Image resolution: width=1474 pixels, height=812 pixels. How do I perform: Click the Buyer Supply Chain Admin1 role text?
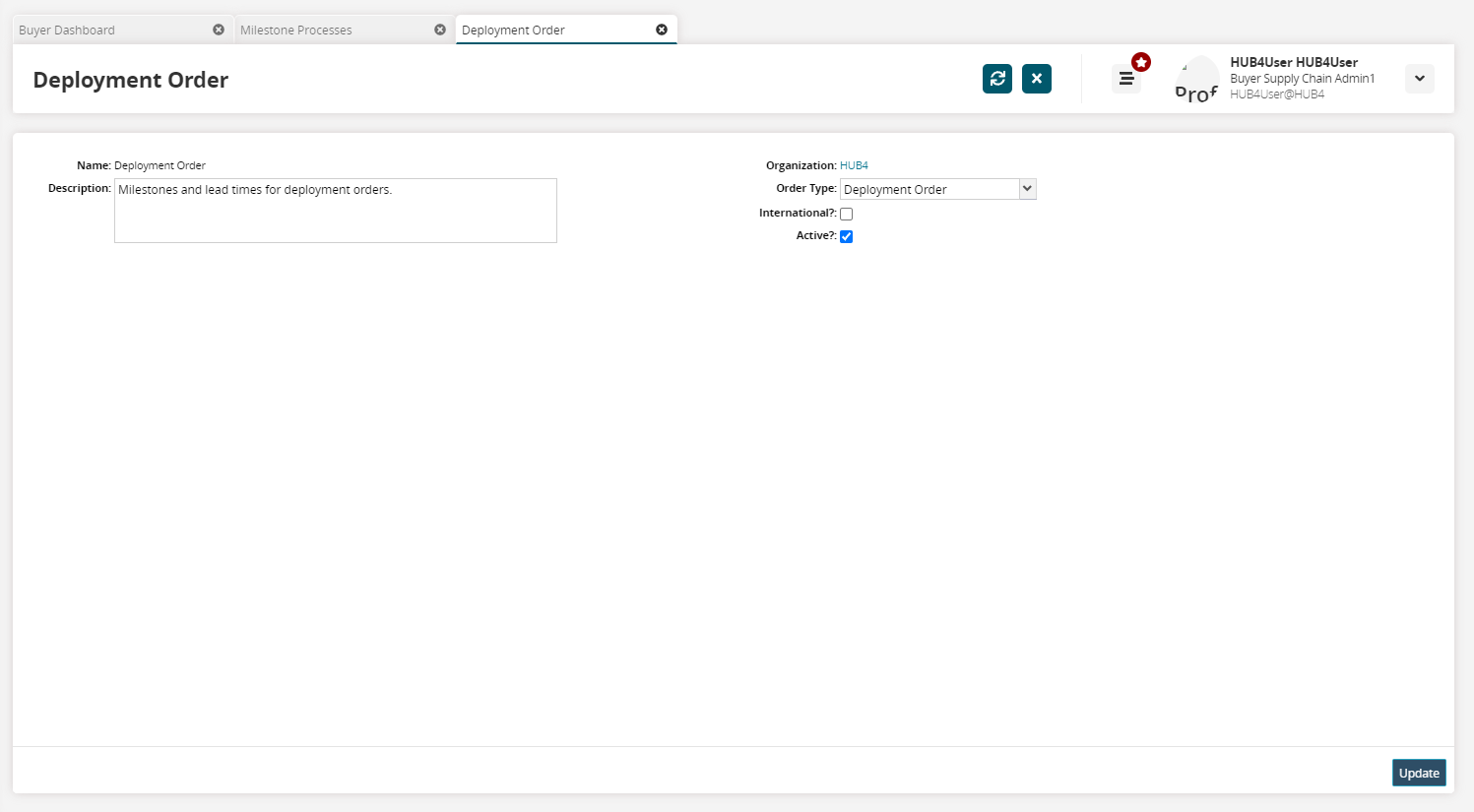[1303, 79]
